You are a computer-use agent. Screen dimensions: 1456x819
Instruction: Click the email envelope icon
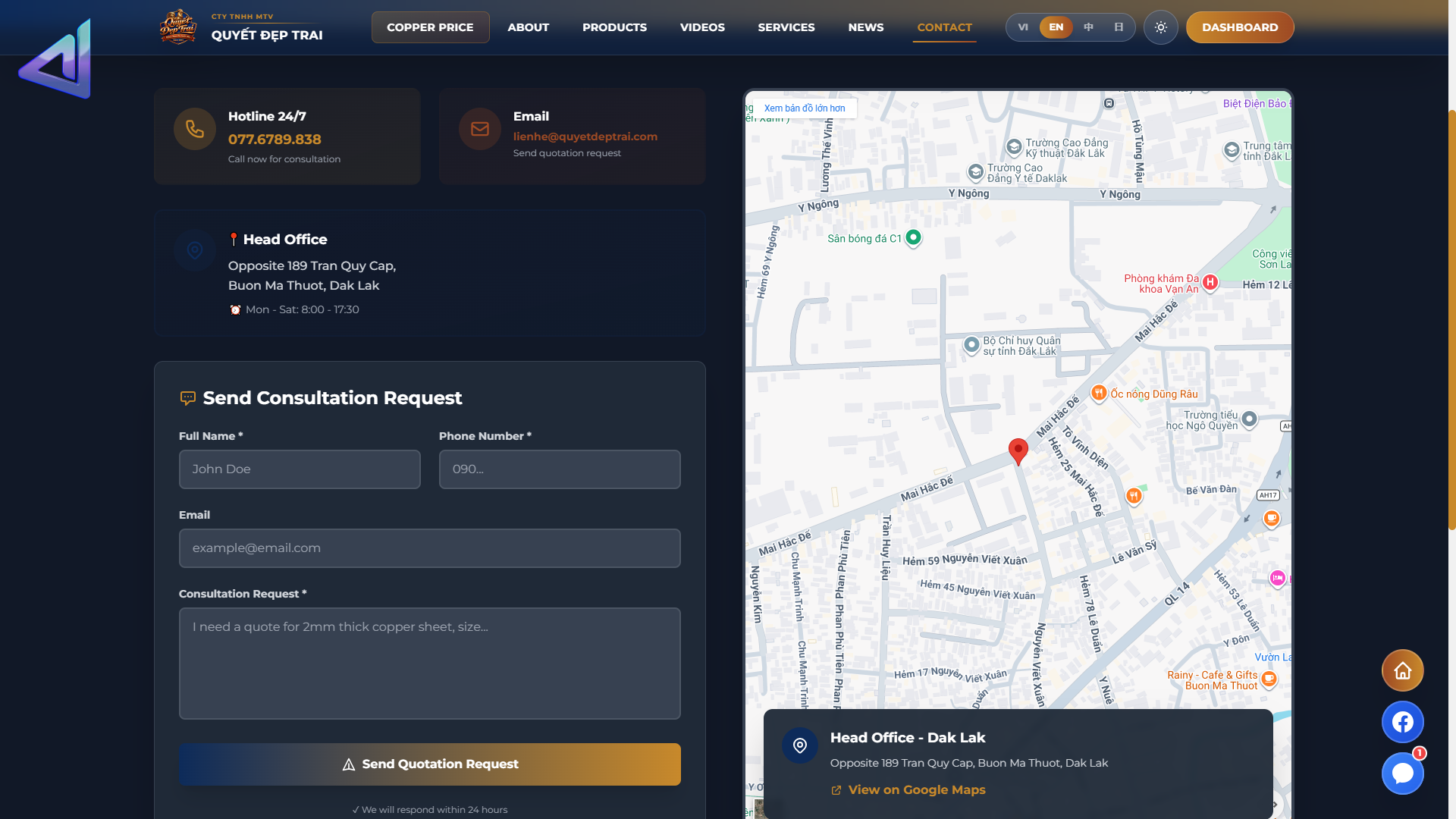click(479, 129)
